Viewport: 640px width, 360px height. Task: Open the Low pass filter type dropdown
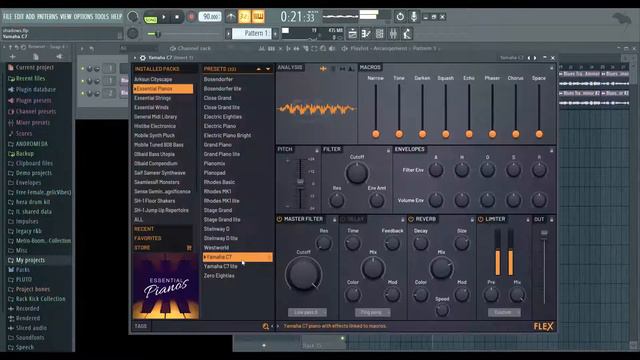point(307,312)
